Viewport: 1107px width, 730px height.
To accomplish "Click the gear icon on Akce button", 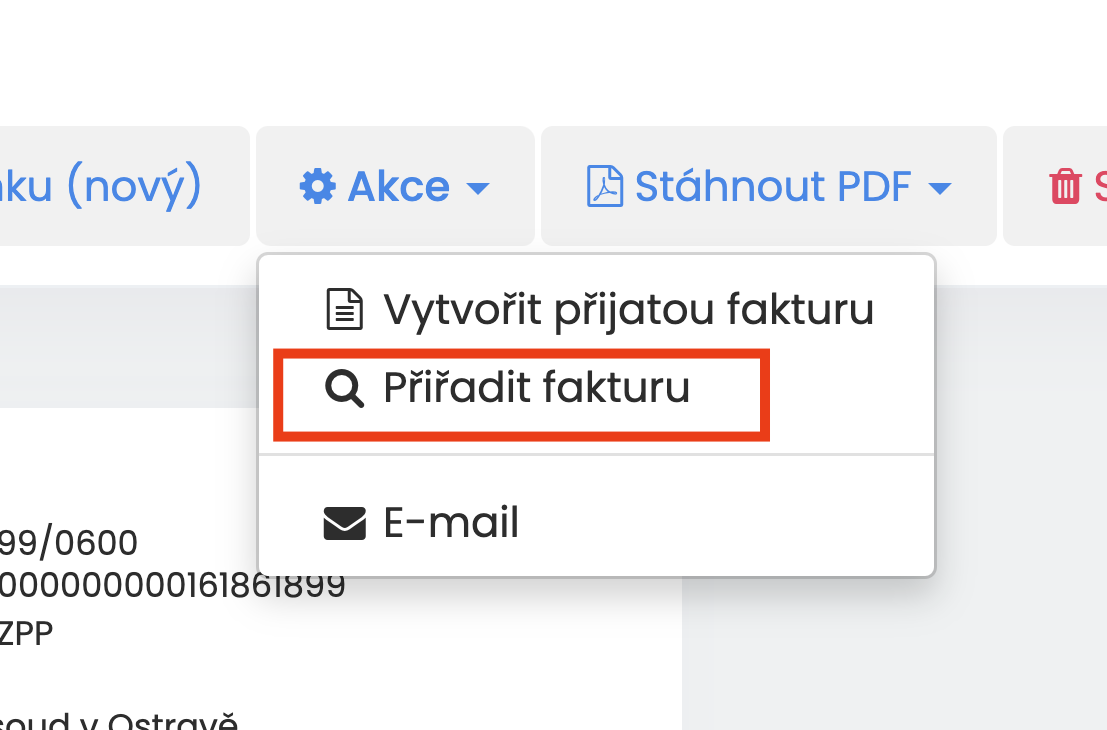I will coord(318,186).
